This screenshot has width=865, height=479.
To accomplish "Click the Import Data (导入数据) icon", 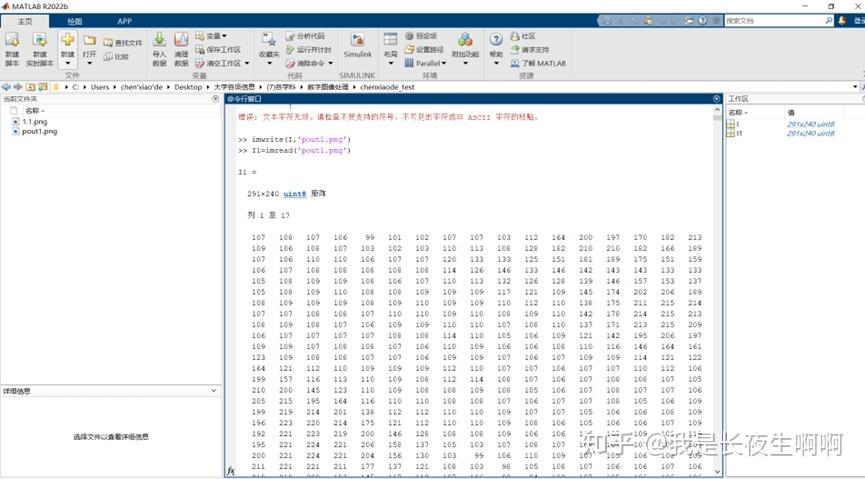I will [x=159, y=41].
